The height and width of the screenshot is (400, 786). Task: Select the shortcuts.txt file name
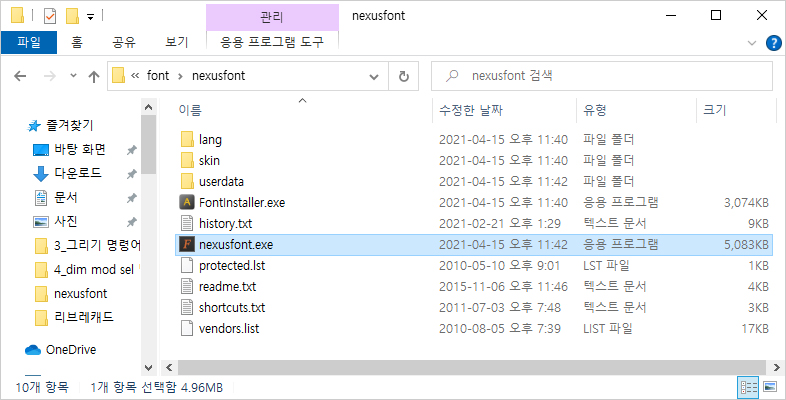coord(232,307)
